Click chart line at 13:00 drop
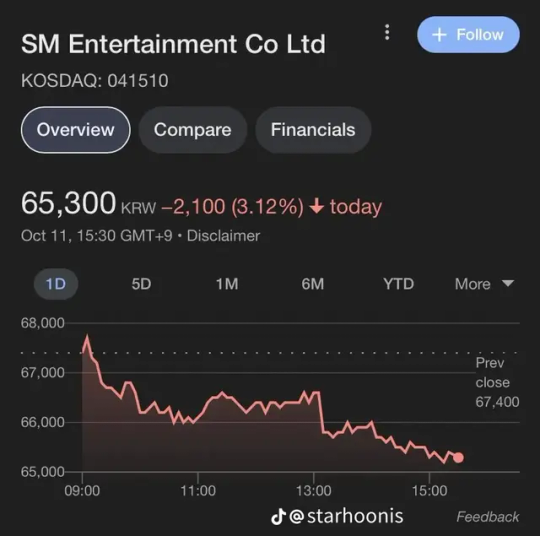The height and width of the screenshot is (536, 540). tap(321, 412)
